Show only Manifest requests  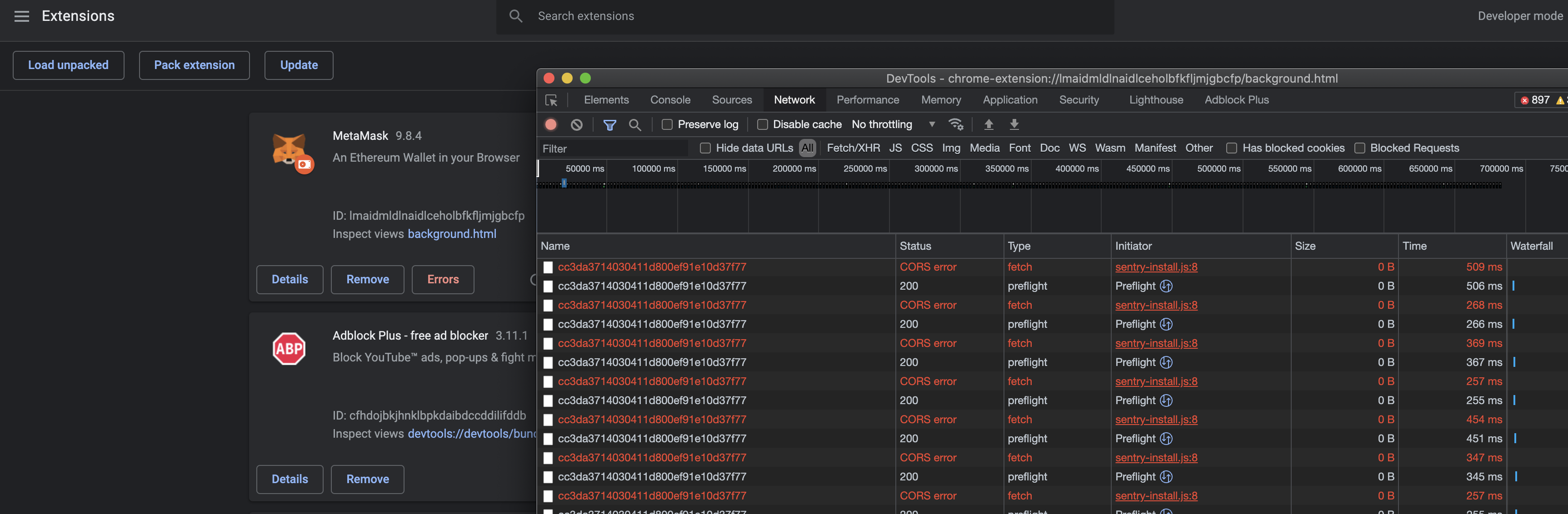point(1155,148)
